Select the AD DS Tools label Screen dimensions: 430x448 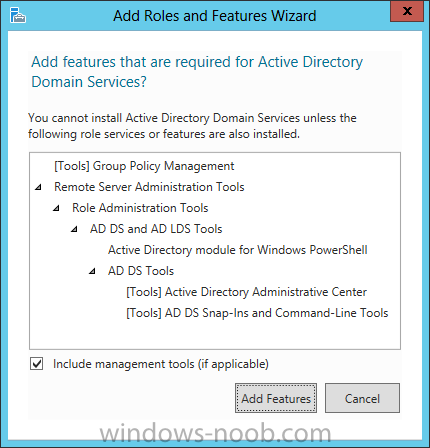click(x=141, y=271)
